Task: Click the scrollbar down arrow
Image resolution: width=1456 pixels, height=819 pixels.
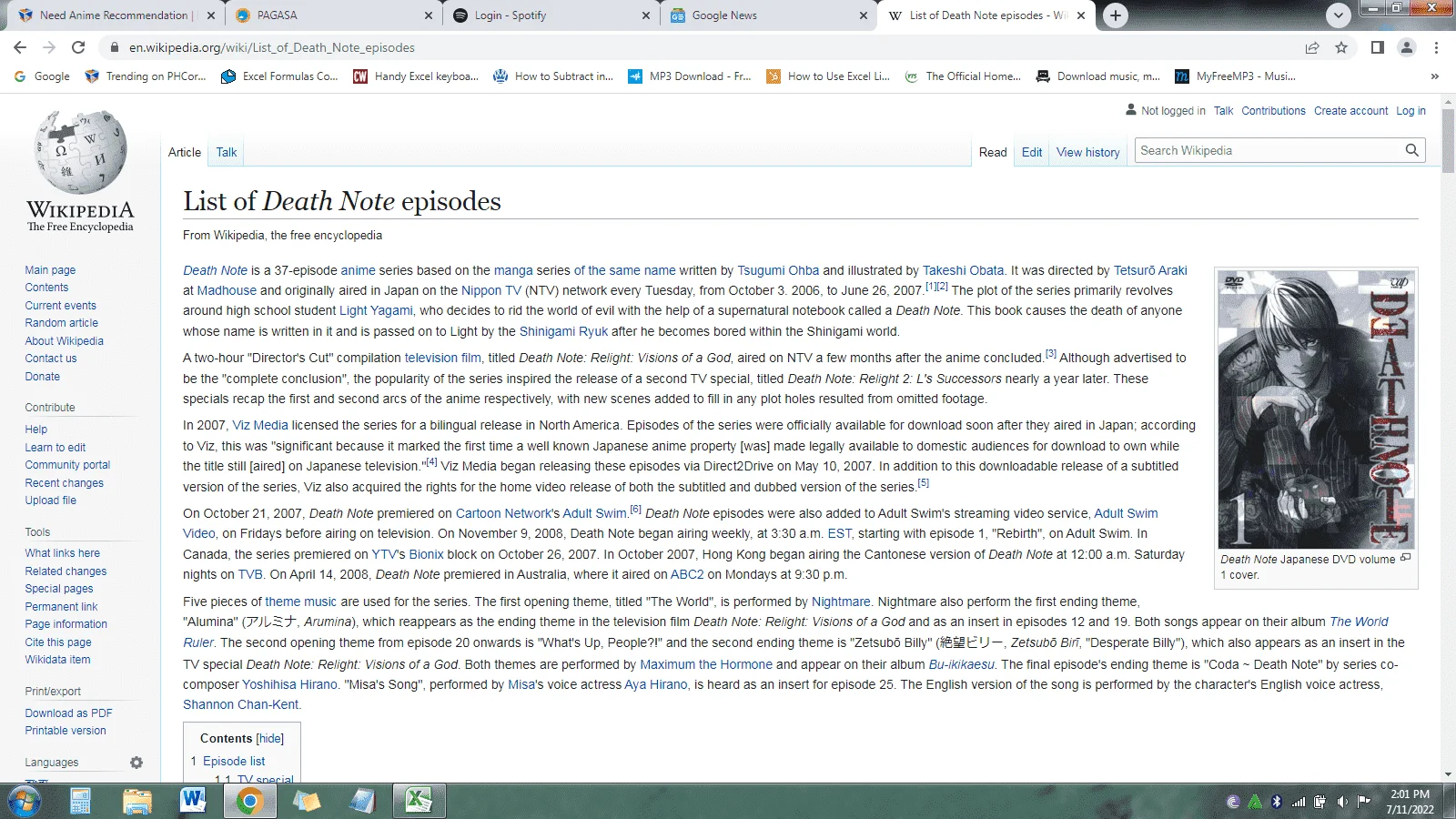Action: tap(1448, 774)
